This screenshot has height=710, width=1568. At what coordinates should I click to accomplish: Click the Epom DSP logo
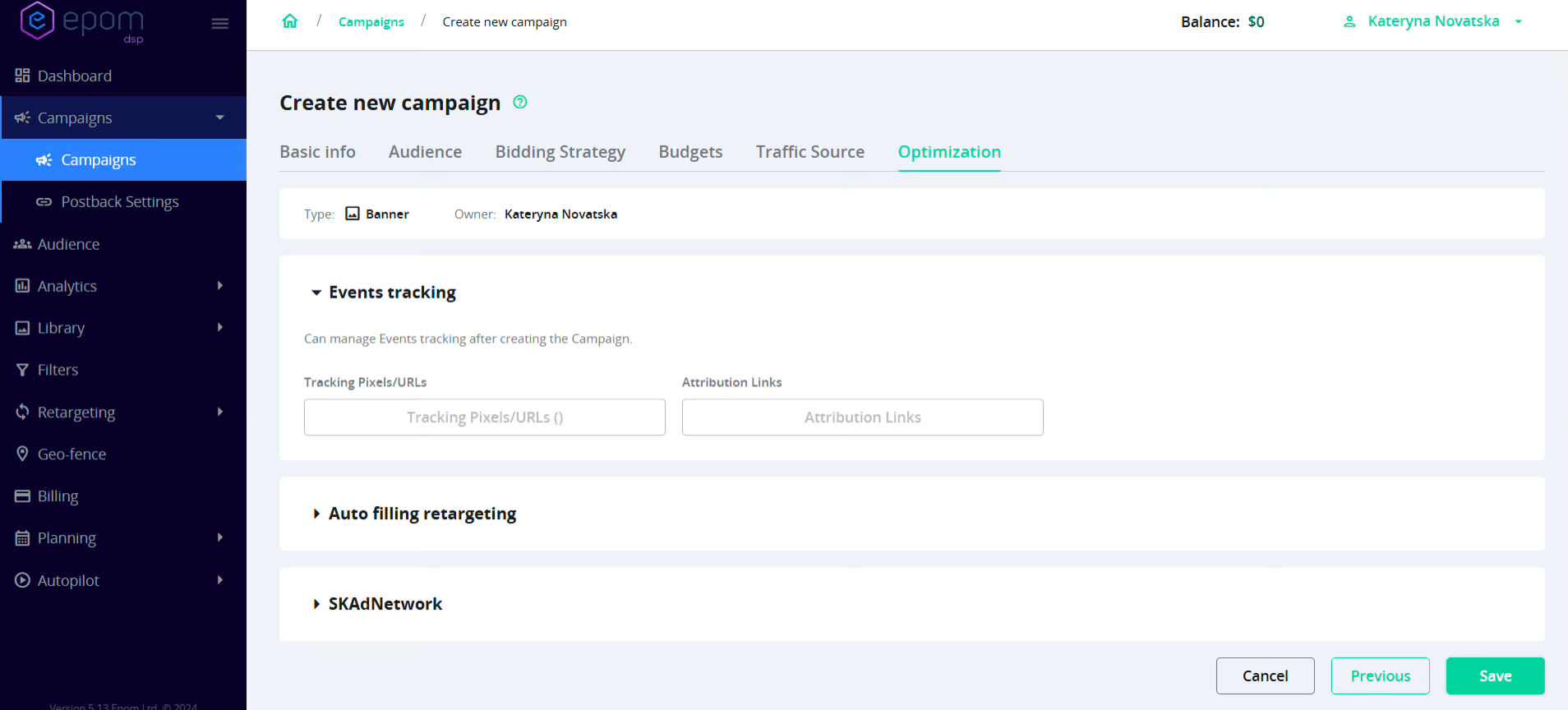[82, 22]
